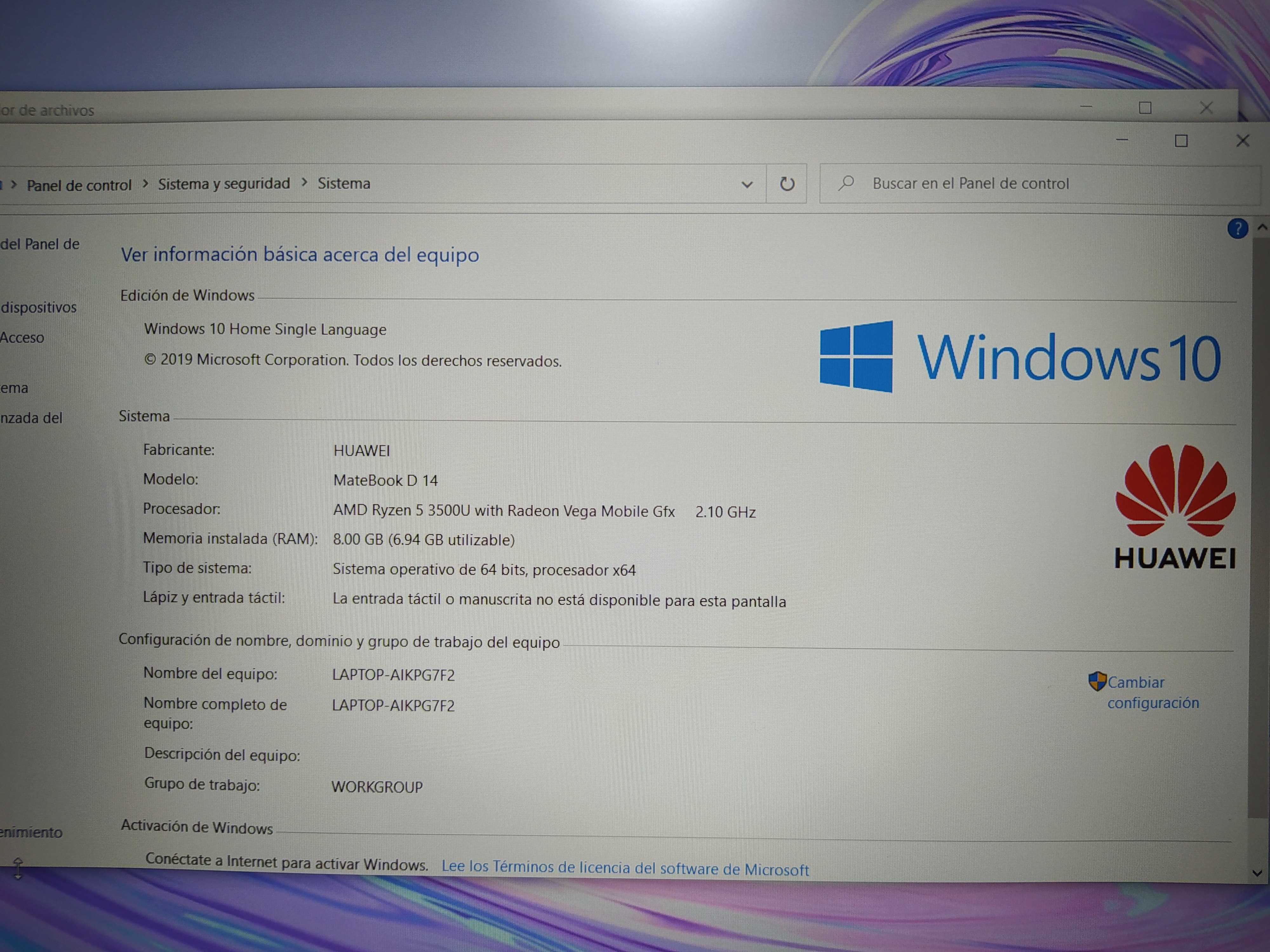Click the refresh icon in address bar
The height and width of the screenshot is (952, 1270).
pyautogui.click(x=786, y=184)
